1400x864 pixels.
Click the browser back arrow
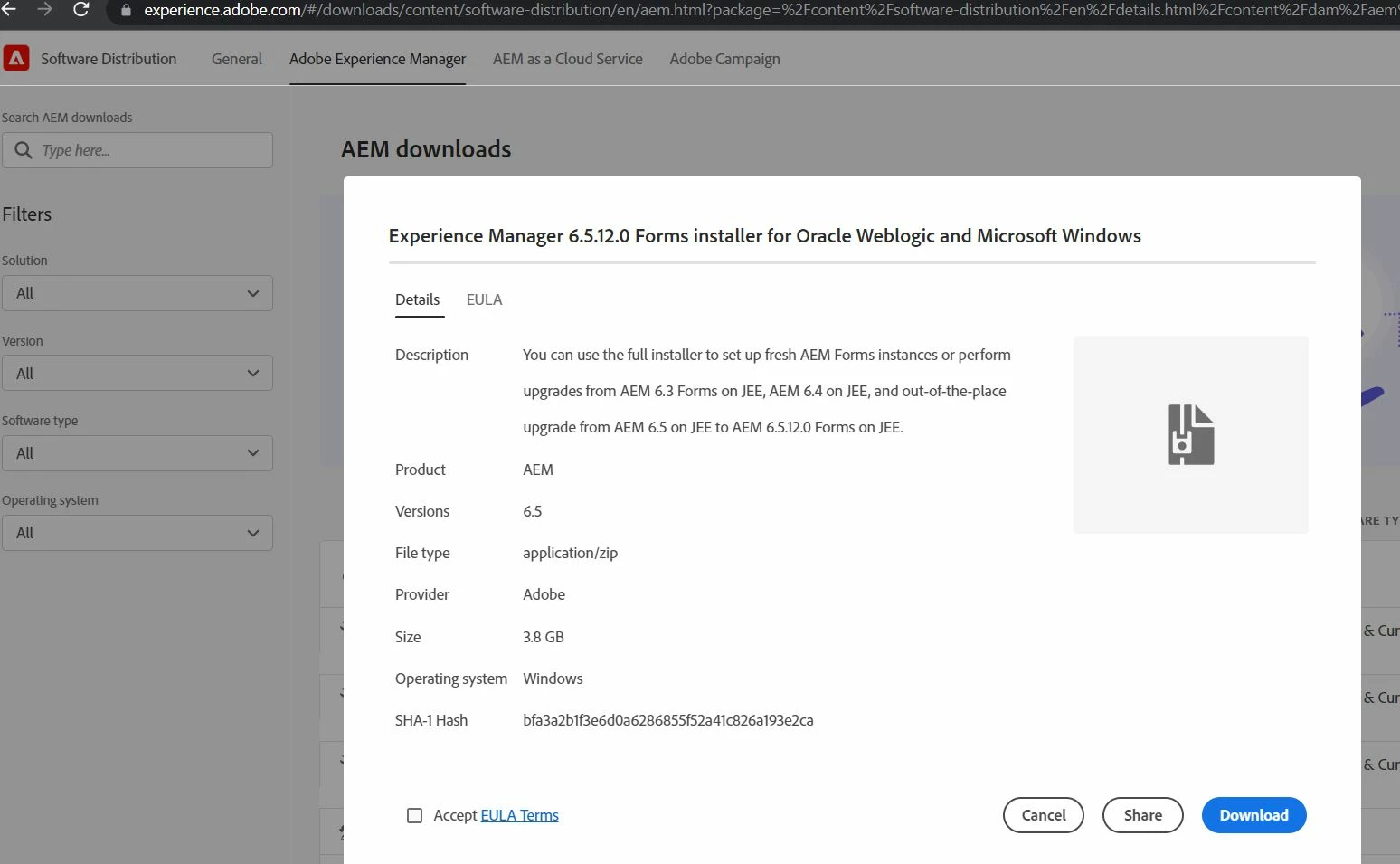(x=8, y=10)
